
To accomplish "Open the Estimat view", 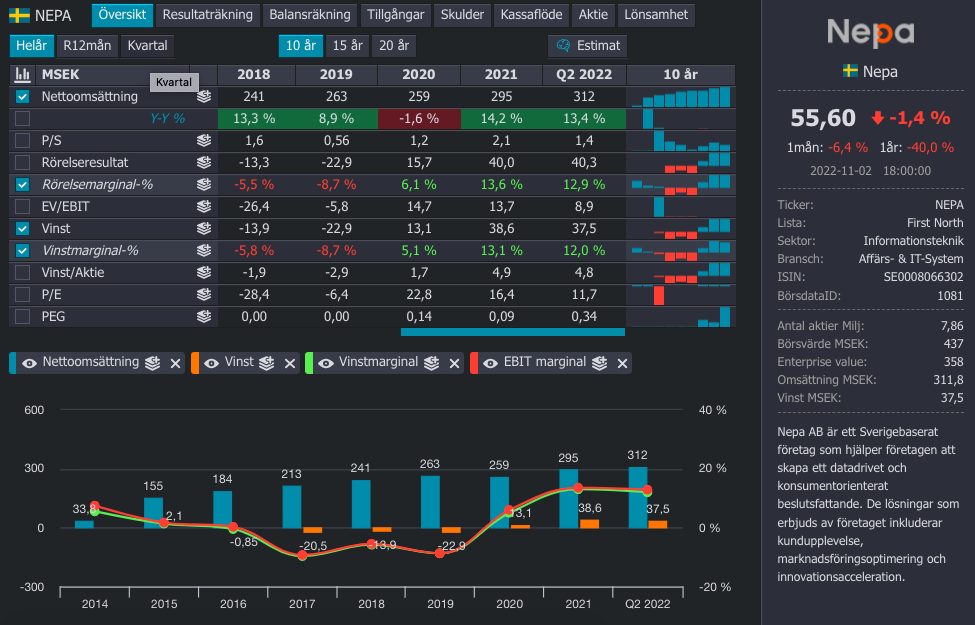I will [588, 46].
